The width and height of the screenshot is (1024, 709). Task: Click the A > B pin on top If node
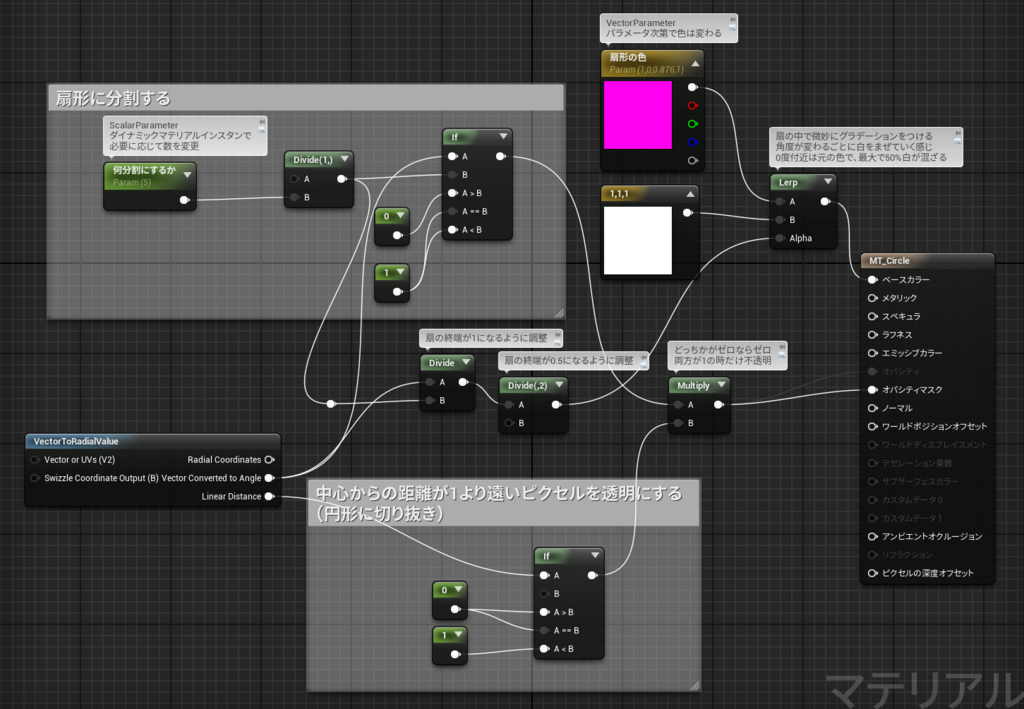pyautogui.click(x=452, y=193)
